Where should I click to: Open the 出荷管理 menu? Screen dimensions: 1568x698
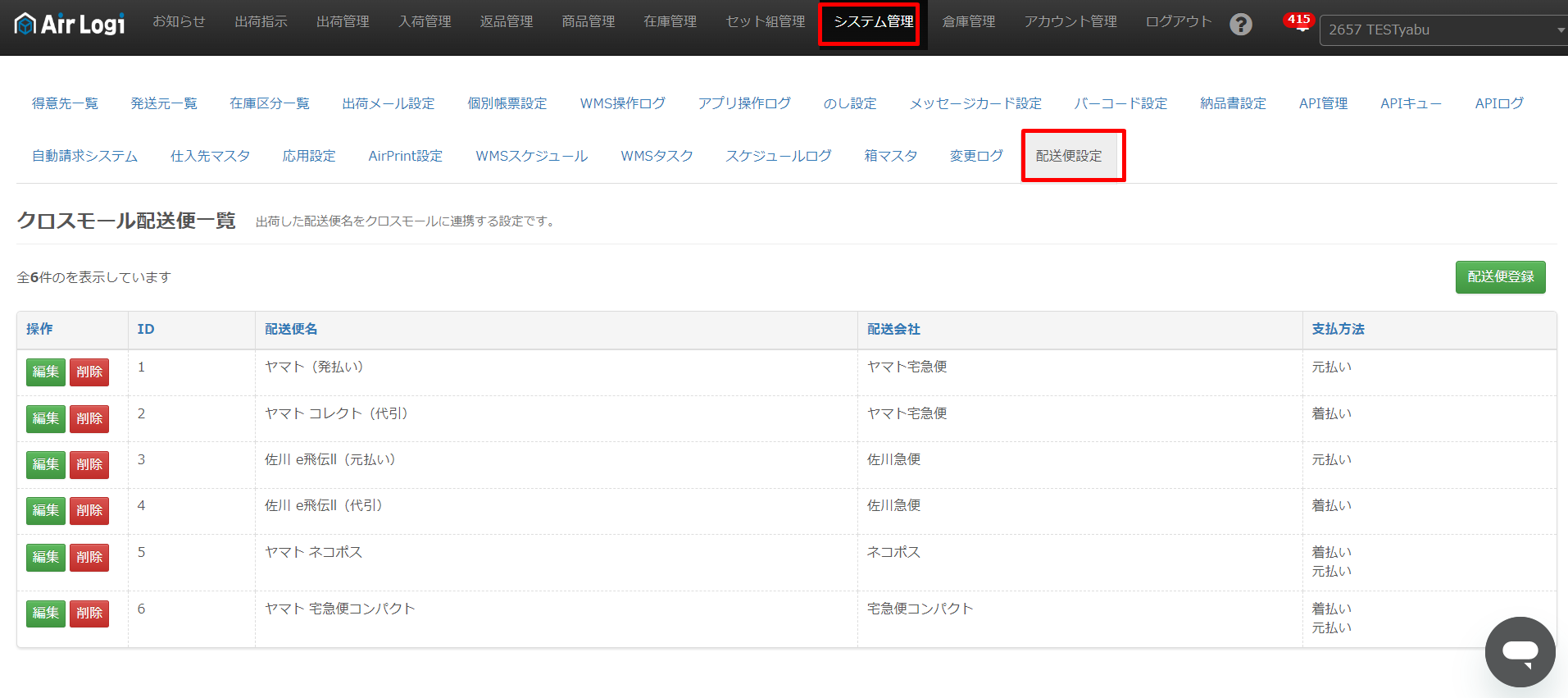(343, 22)
